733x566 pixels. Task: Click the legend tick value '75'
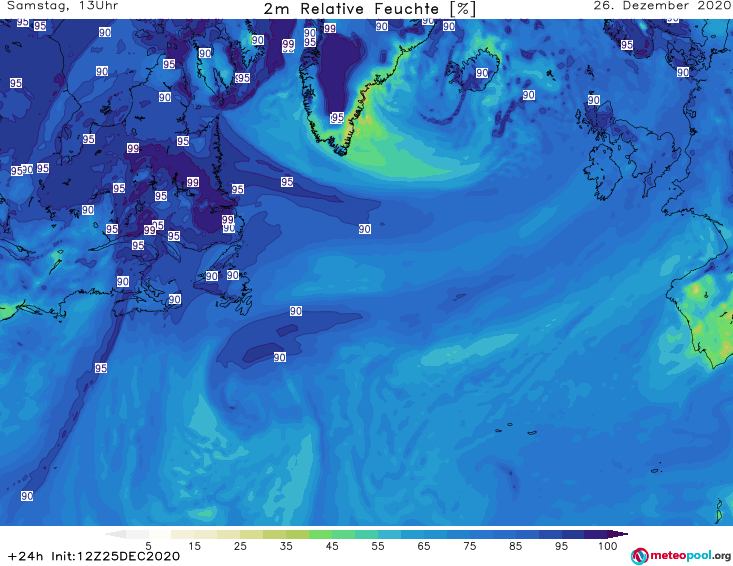(x=469, y=546)
